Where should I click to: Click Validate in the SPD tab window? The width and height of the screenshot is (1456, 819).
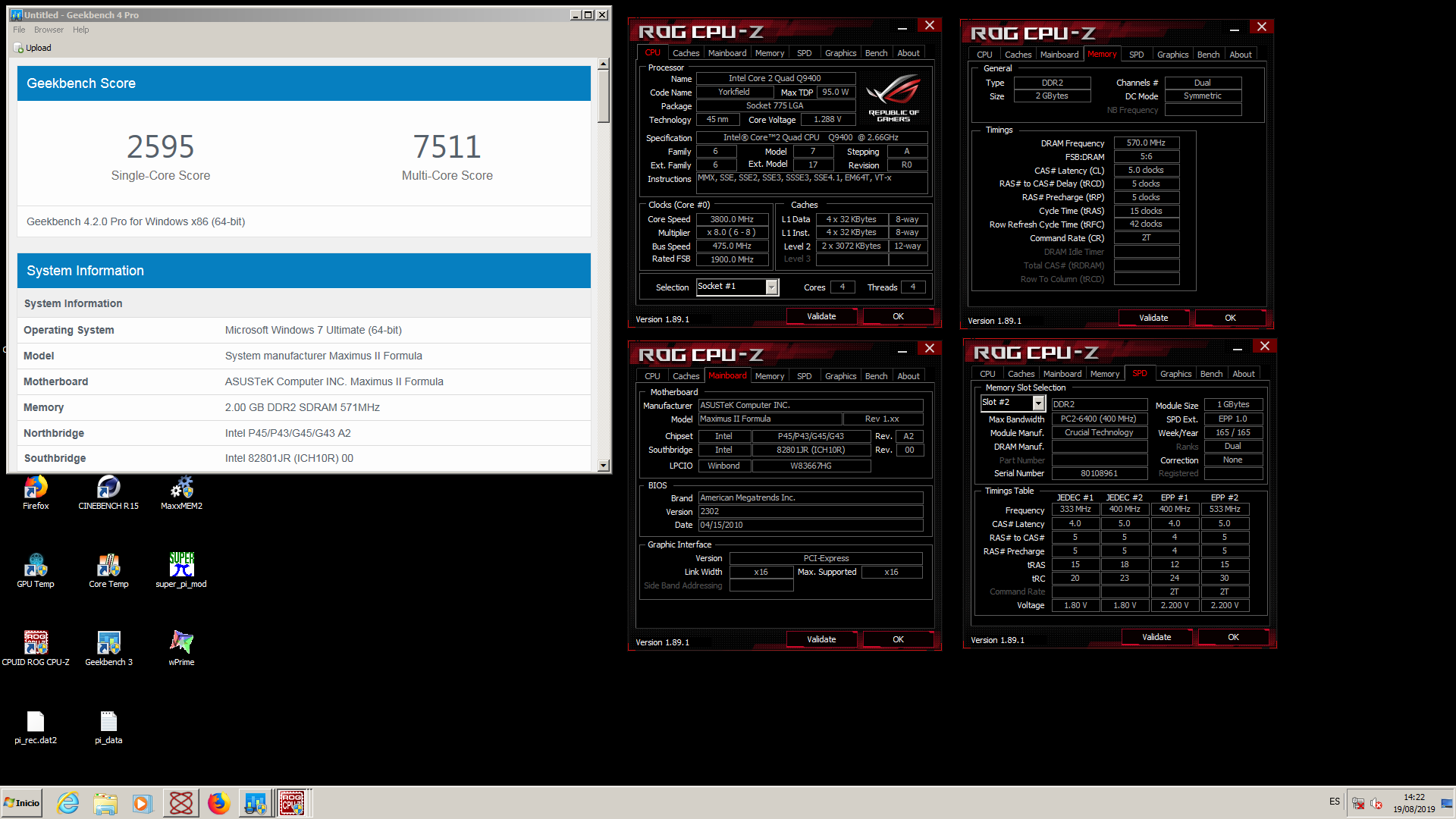[x=1156, y=637]
